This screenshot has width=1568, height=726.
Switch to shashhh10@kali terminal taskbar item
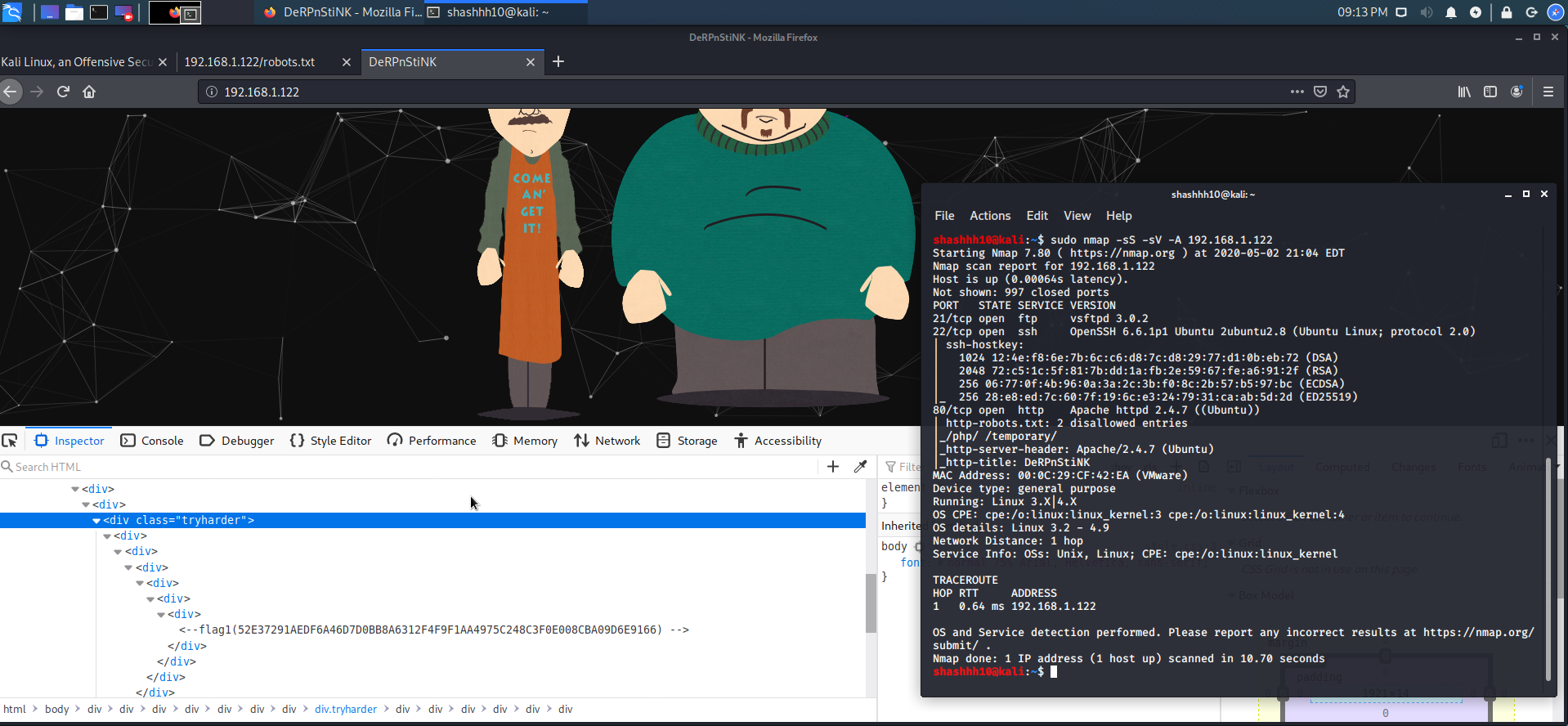pyautogui.click(x=506, y=12)
